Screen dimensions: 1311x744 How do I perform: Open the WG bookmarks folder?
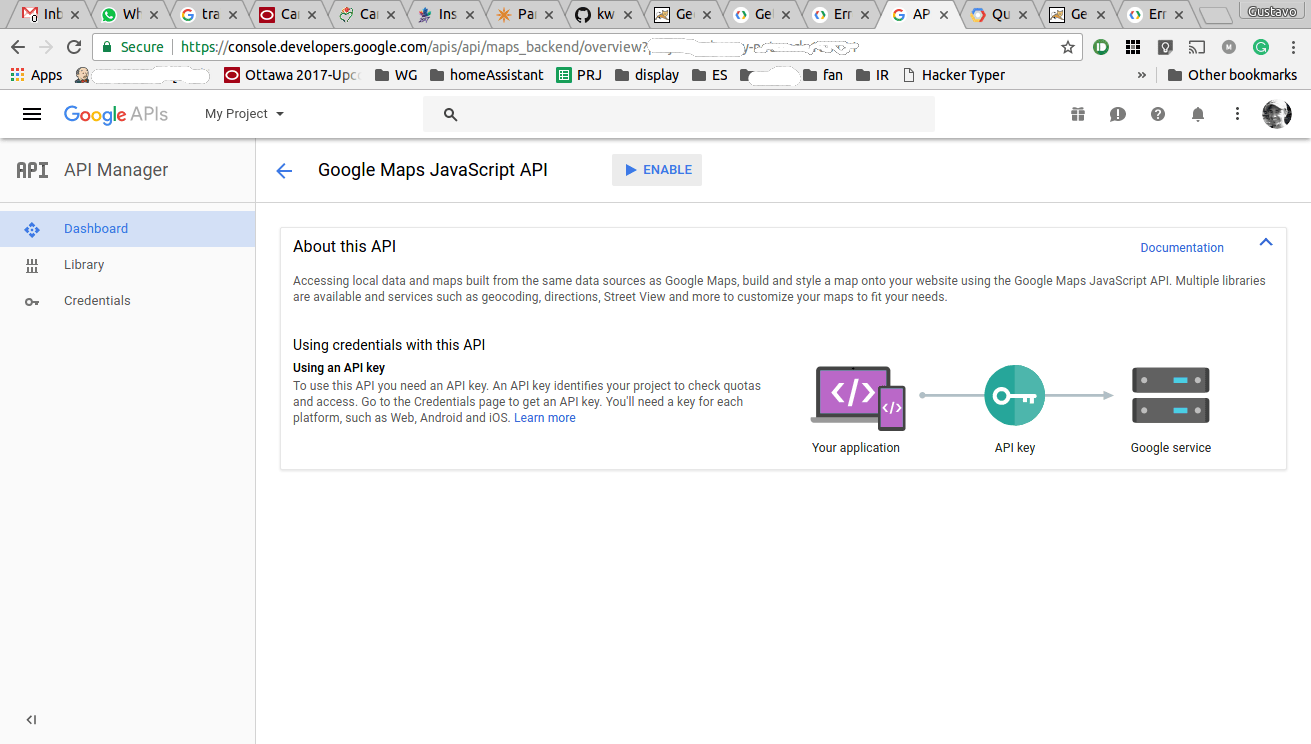396,75
